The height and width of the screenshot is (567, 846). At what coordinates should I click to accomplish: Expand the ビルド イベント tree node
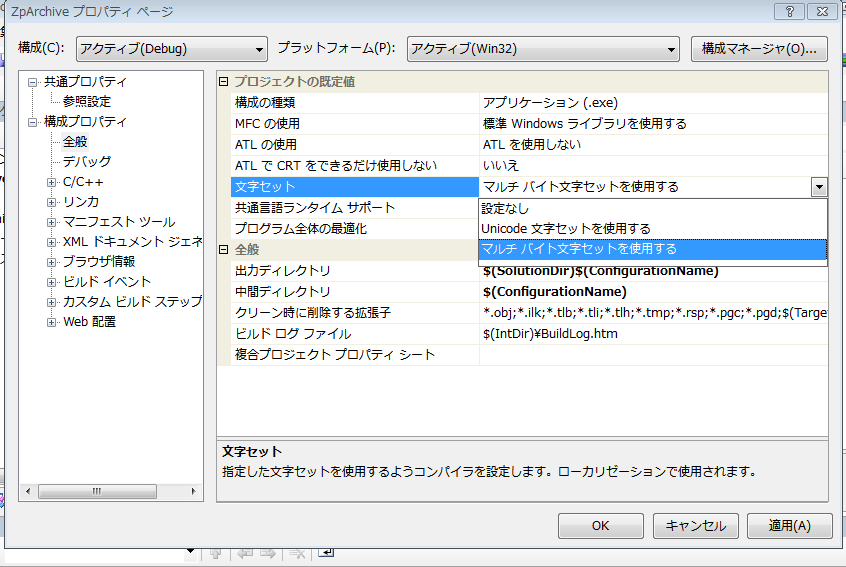(51, 282)
